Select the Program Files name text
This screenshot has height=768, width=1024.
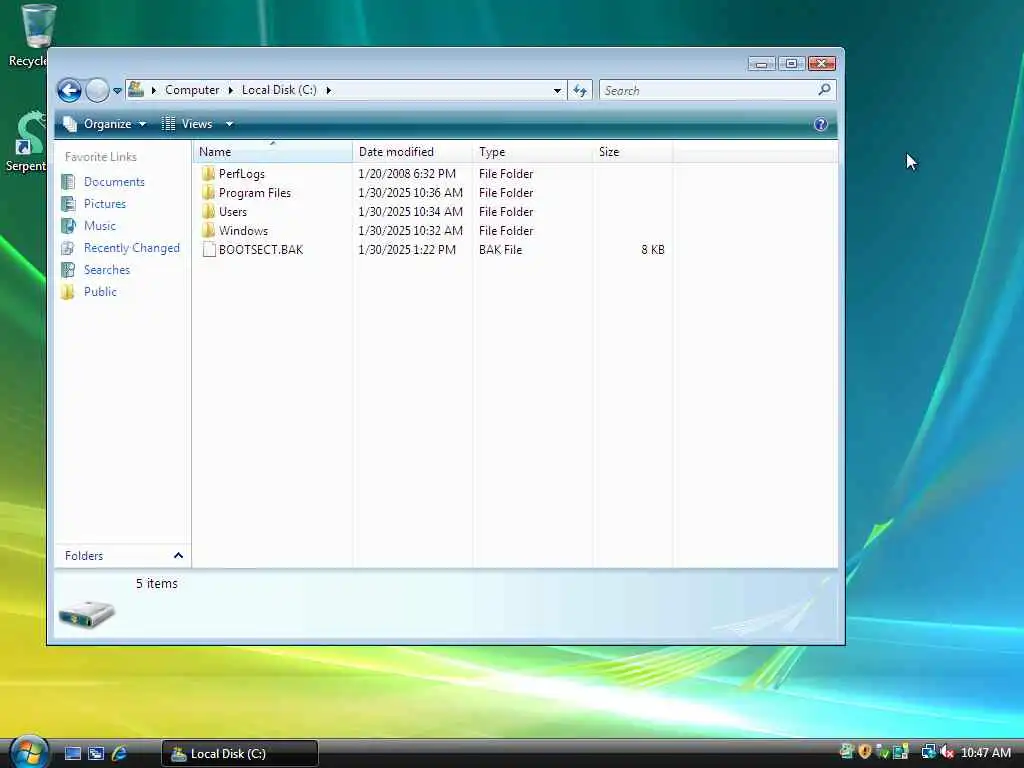[255, 193]
